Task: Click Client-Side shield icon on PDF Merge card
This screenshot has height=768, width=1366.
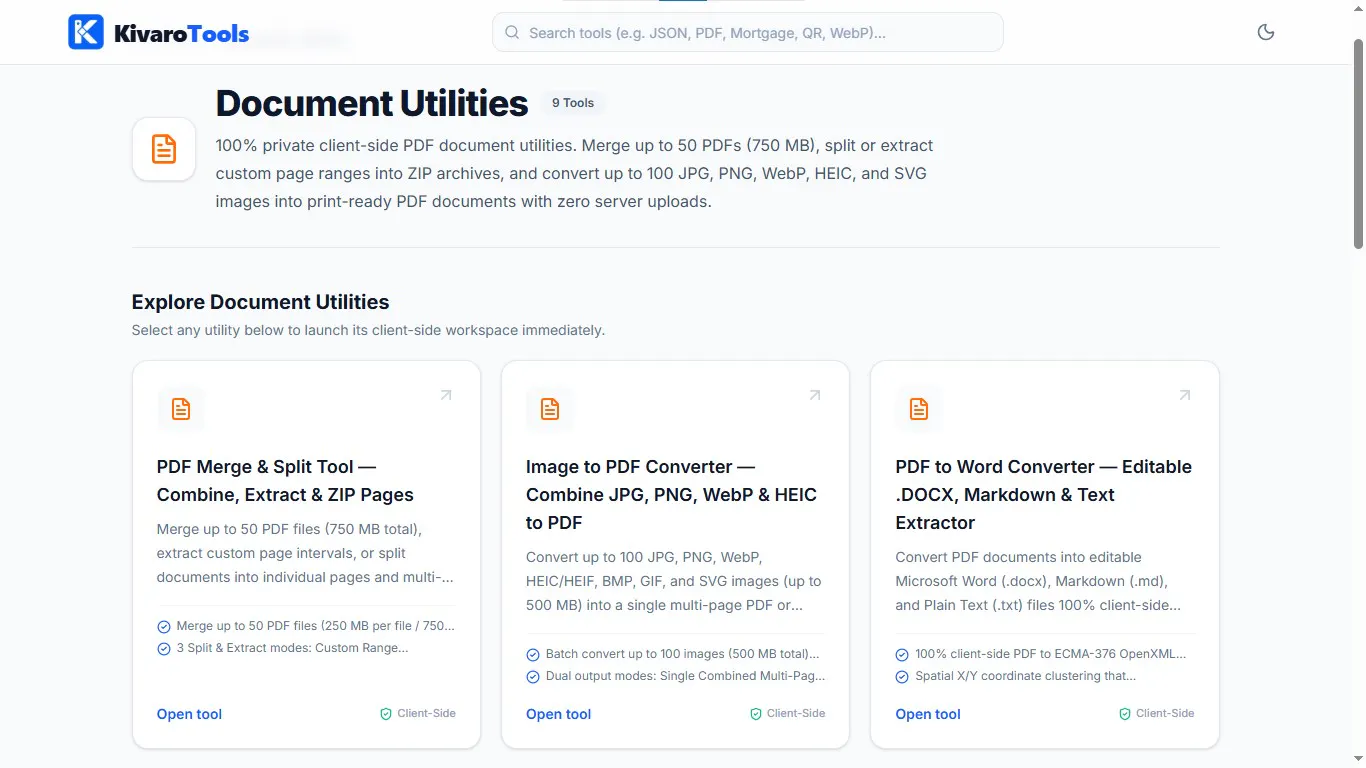Action: click(x=386, y=714)
